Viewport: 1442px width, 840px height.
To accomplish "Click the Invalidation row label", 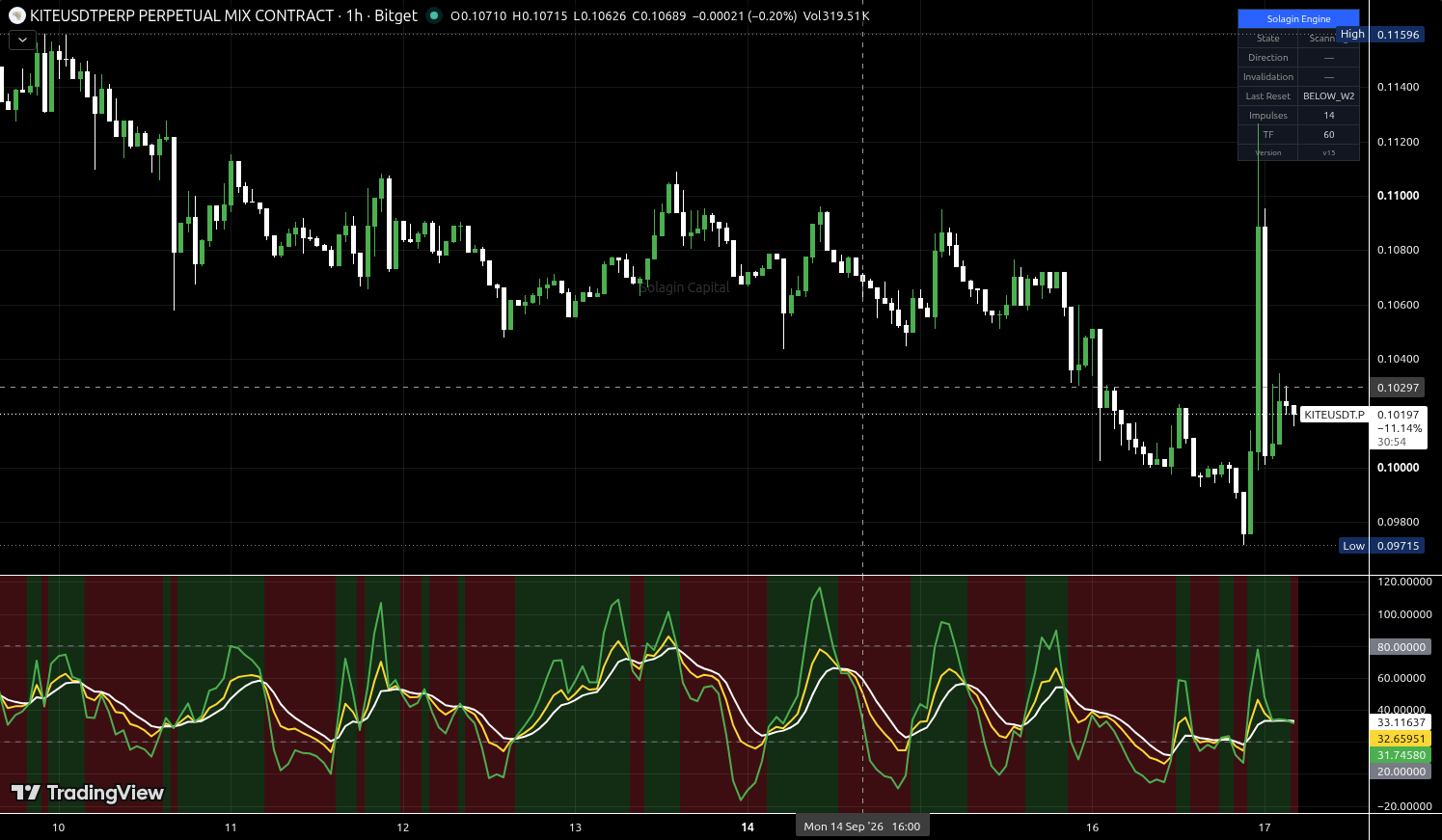I will pyautogui.click(x=1267, y=77).
